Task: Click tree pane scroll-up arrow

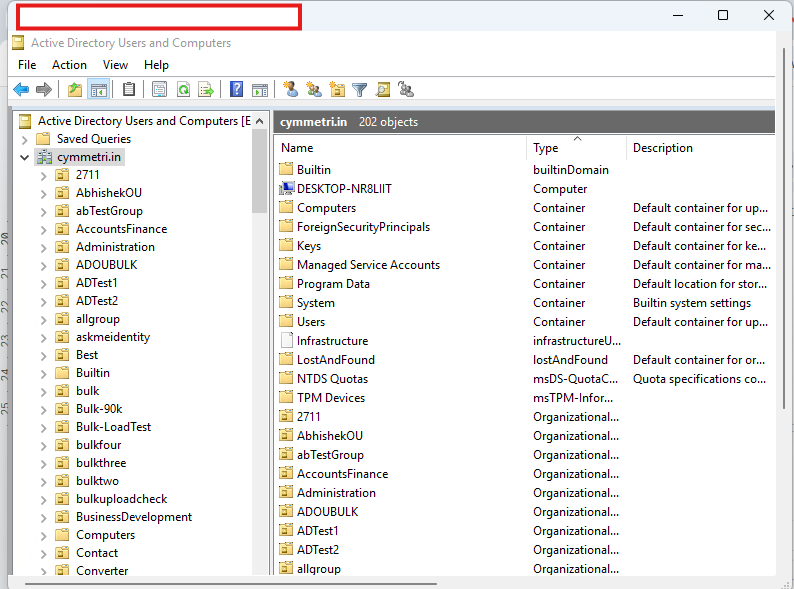Action: point(259,121)
